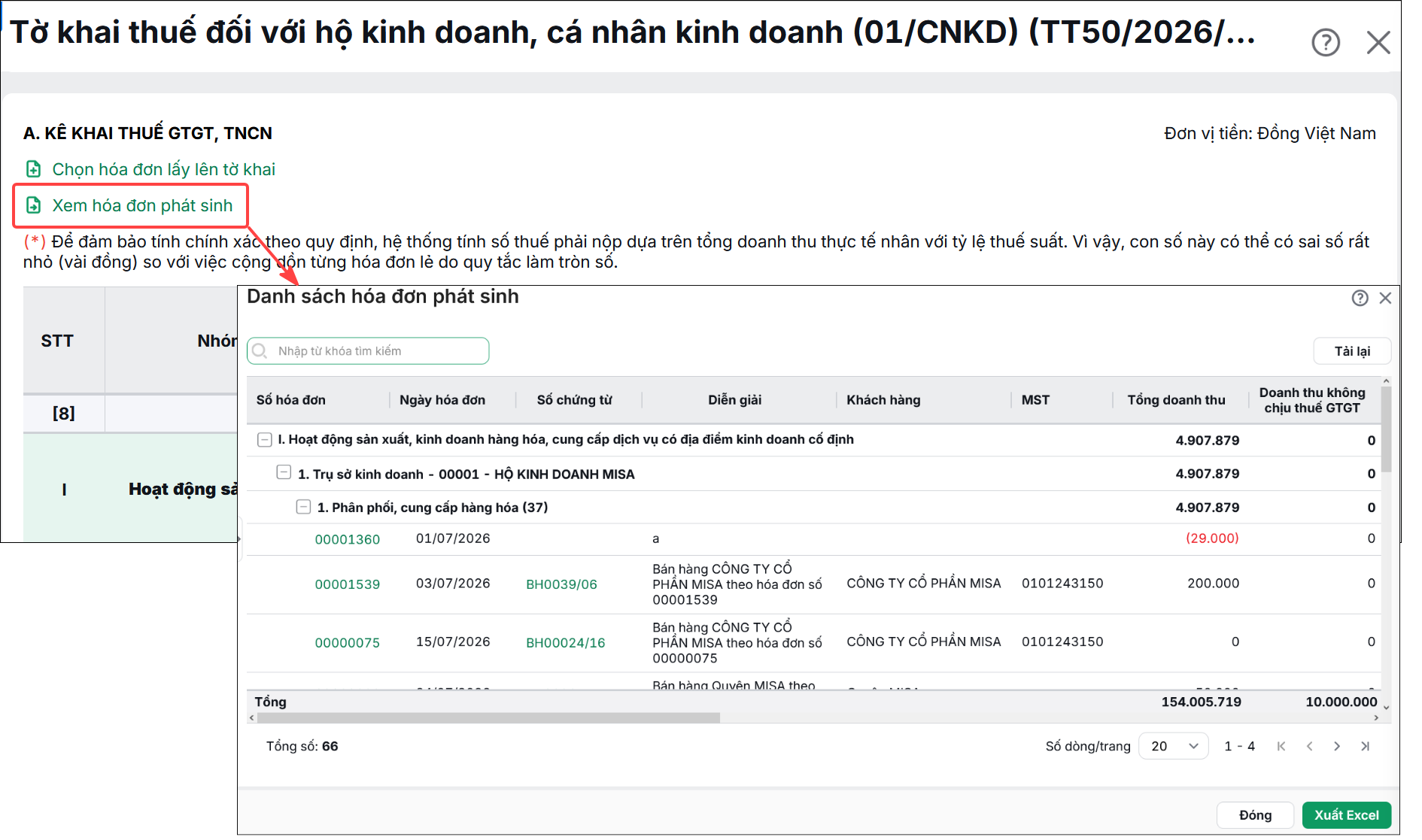The width and height of the screenshot is (1422, 840).
Task: Click the search magnifier icon
Action: pyautogui.click(x=260, y=351)
